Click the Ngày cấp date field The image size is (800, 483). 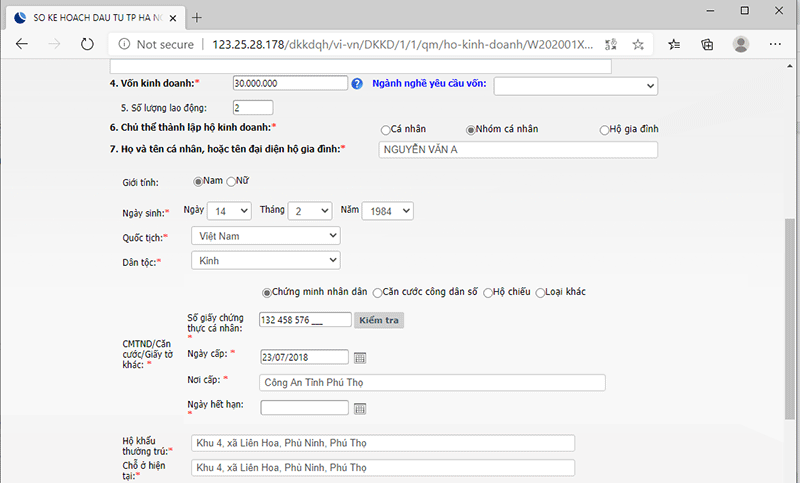[x=305, y=357]
